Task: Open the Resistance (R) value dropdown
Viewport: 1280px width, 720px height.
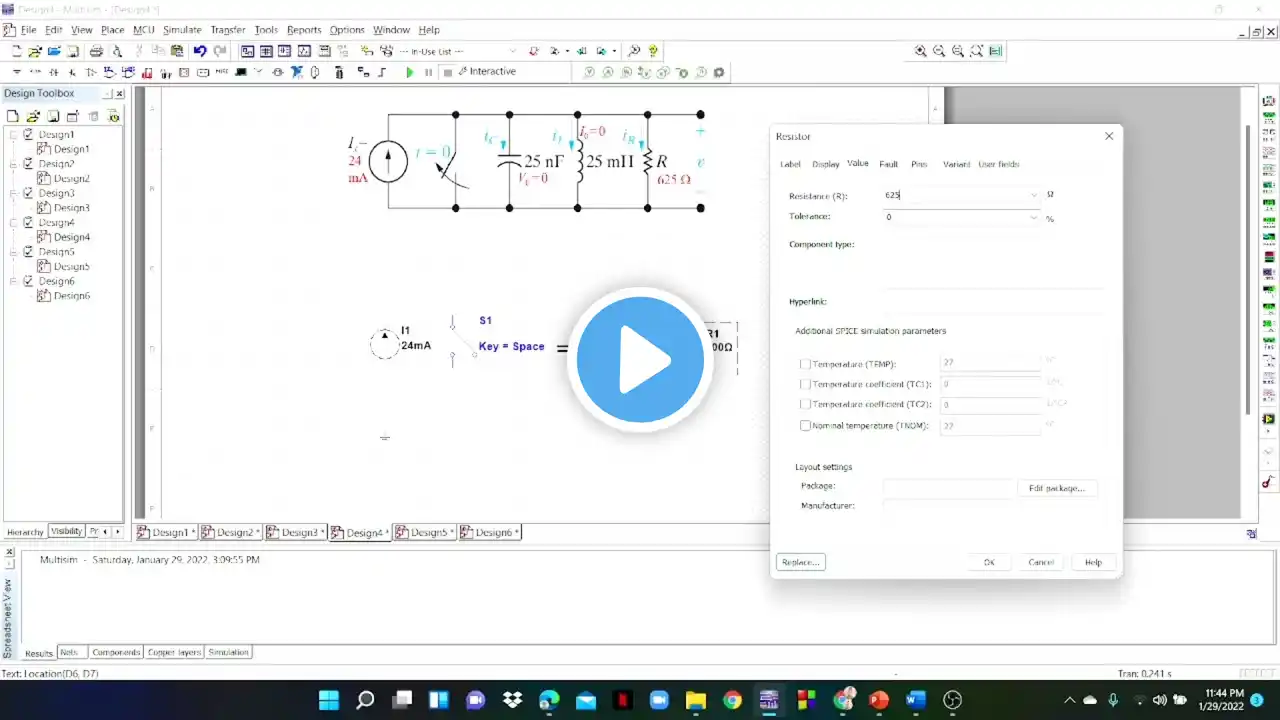Action: [x=1033, y=195]
